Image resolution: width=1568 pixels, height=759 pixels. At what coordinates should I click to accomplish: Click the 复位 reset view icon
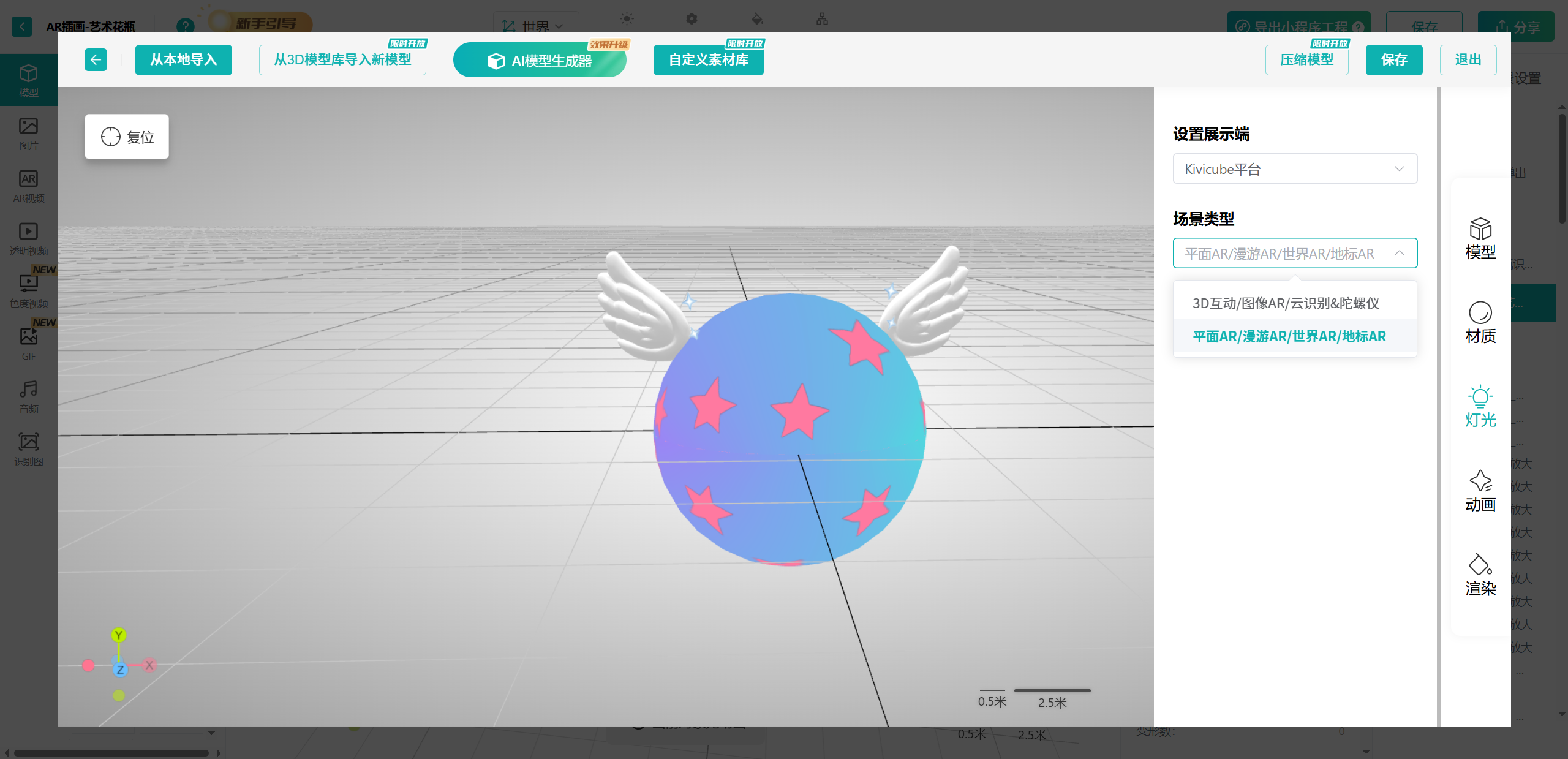click(111, 137)
